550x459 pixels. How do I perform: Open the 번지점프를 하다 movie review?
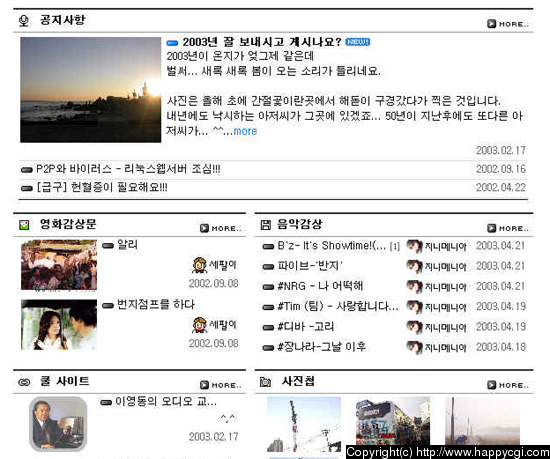pyautogui.click(x=155, y=304)
